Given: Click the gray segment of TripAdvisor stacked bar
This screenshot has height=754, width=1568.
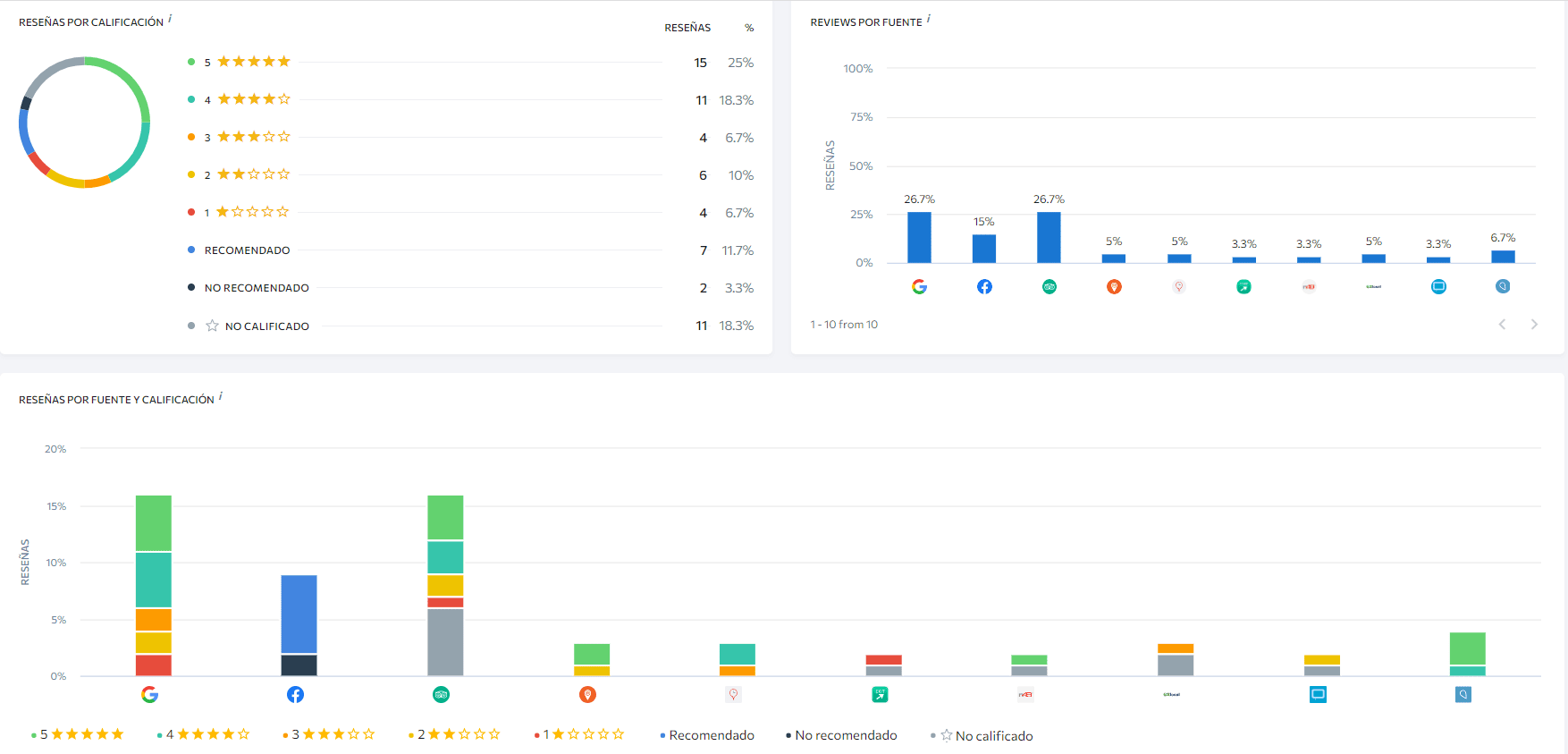Looking at the screenshot, I should click(x=445, y=642).
